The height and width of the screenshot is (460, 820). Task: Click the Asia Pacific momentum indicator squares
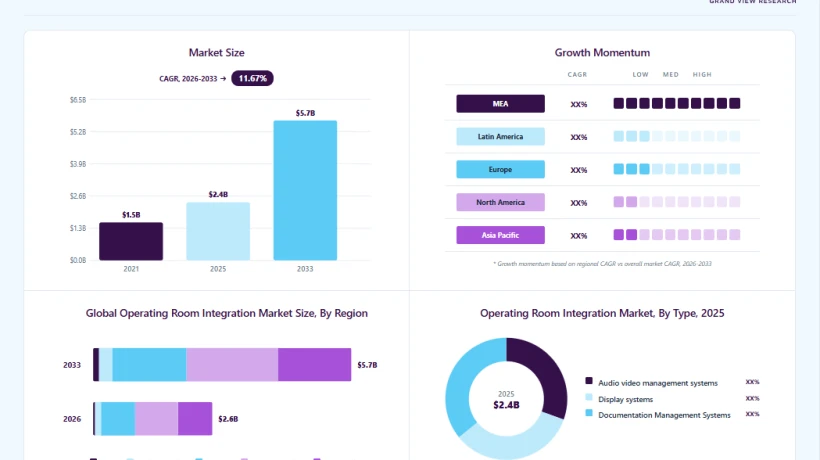point(677,235)
